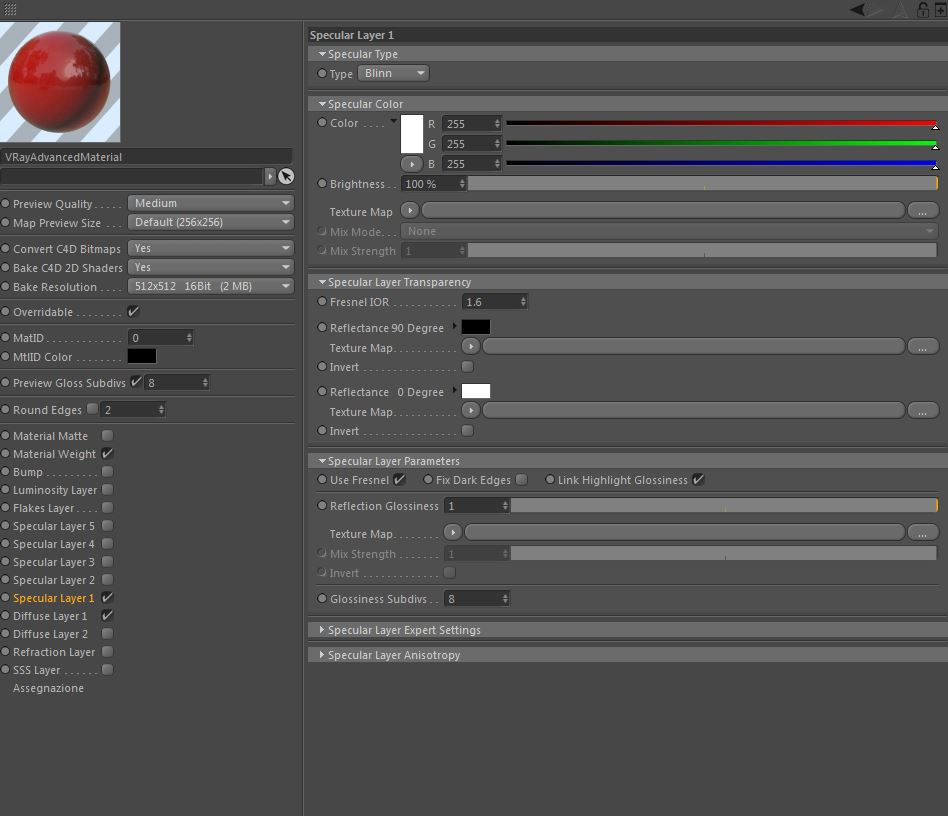Click the lock icon in top bar
This screenshot has width=948, height=816.
[923, 9]
